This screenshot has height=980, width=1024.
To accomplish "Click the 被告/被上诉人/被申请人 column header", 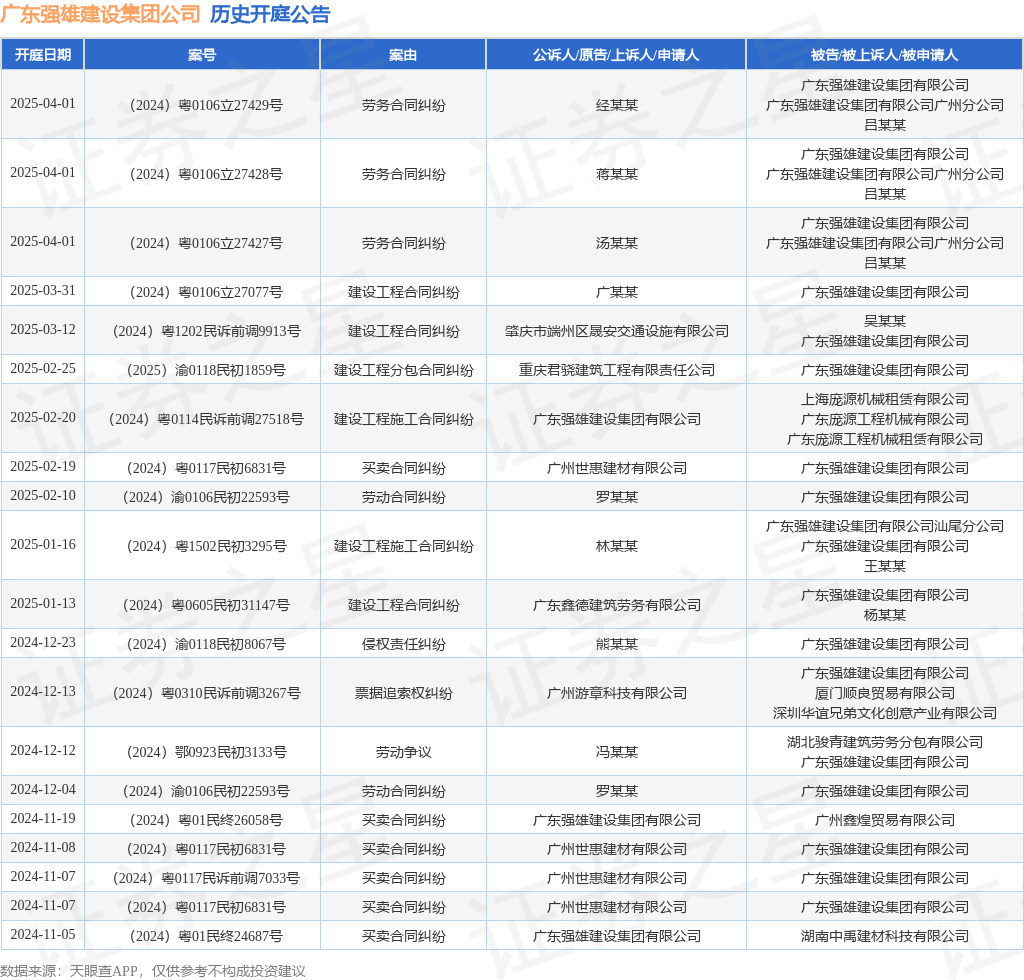I will (884, 55).
